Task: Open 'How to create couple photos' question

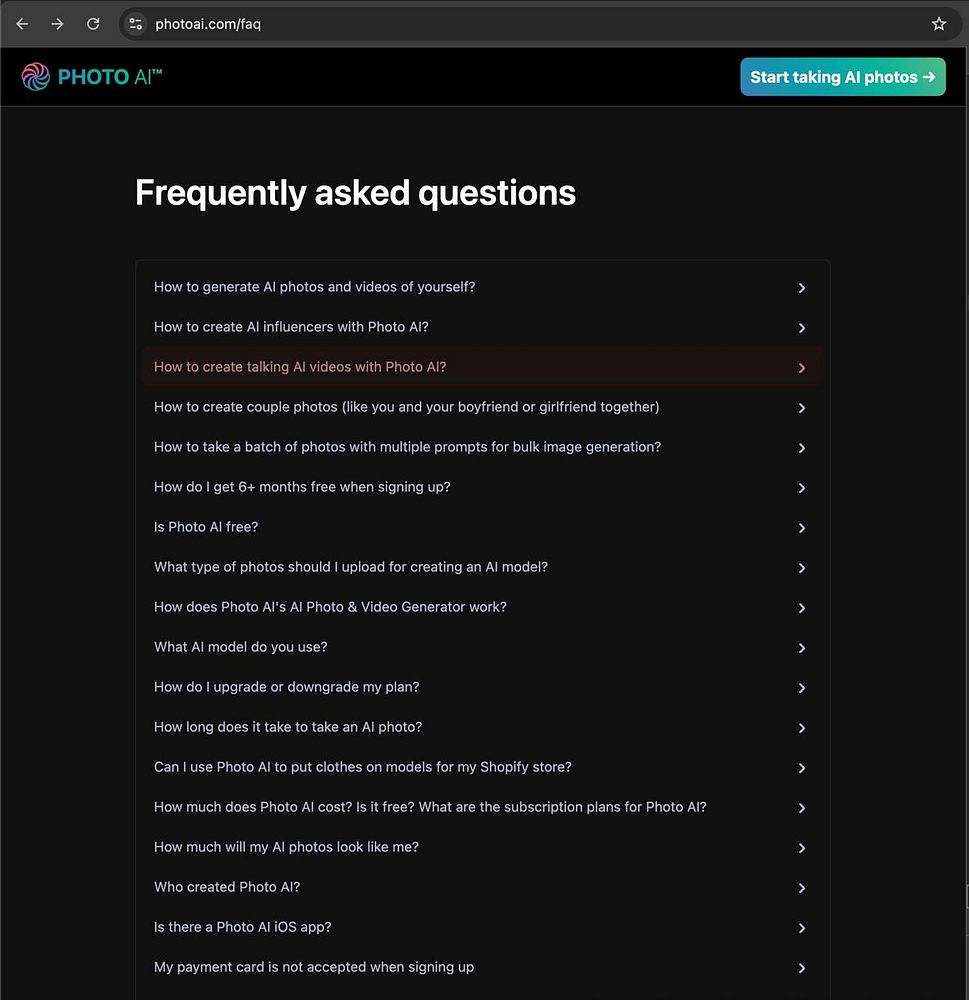Action: tap(406, 407)
